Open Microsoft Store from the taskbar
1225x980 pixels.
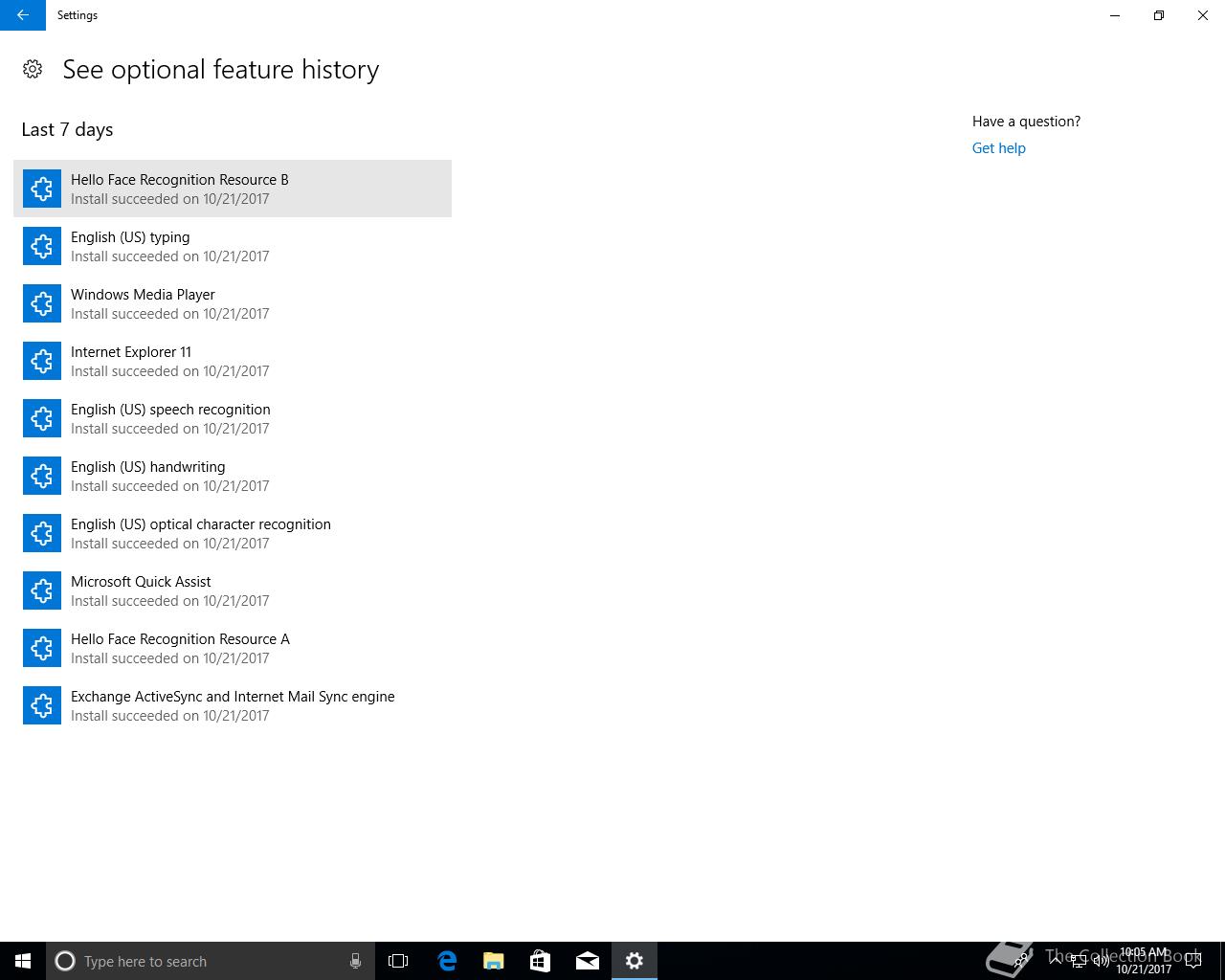[540, 961]
